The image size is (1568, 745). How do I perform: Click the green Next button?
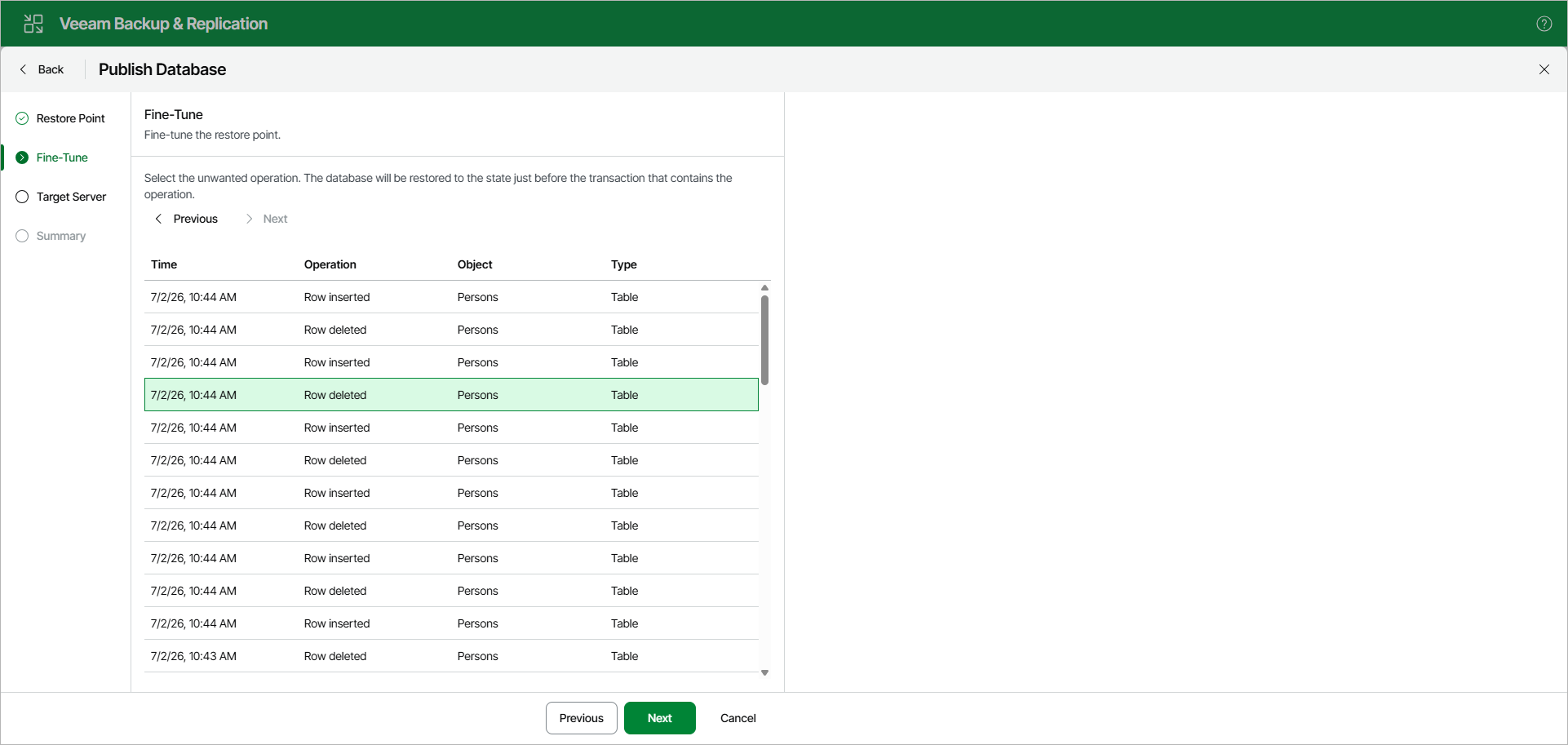pyautogui.click(x=660, y=718)
